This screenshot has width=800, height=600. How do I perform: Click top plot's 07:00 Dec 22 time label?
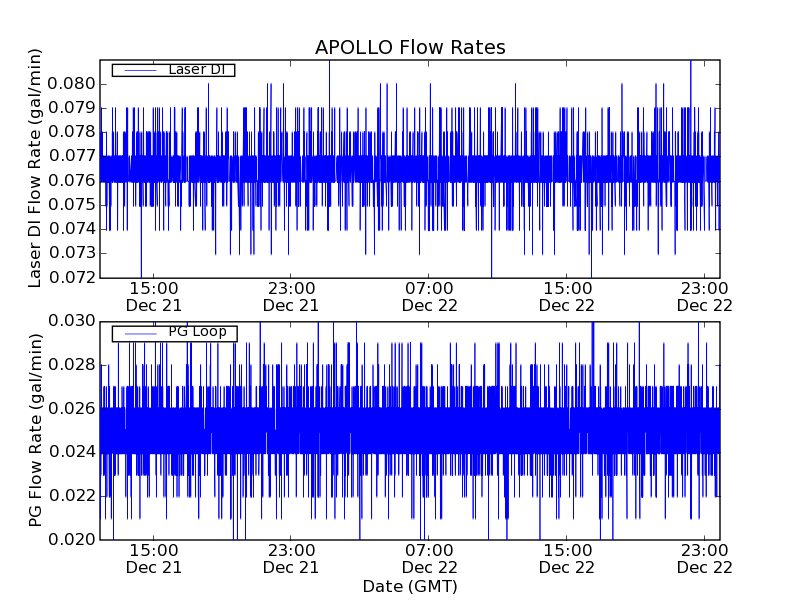[x=429, y=296]
